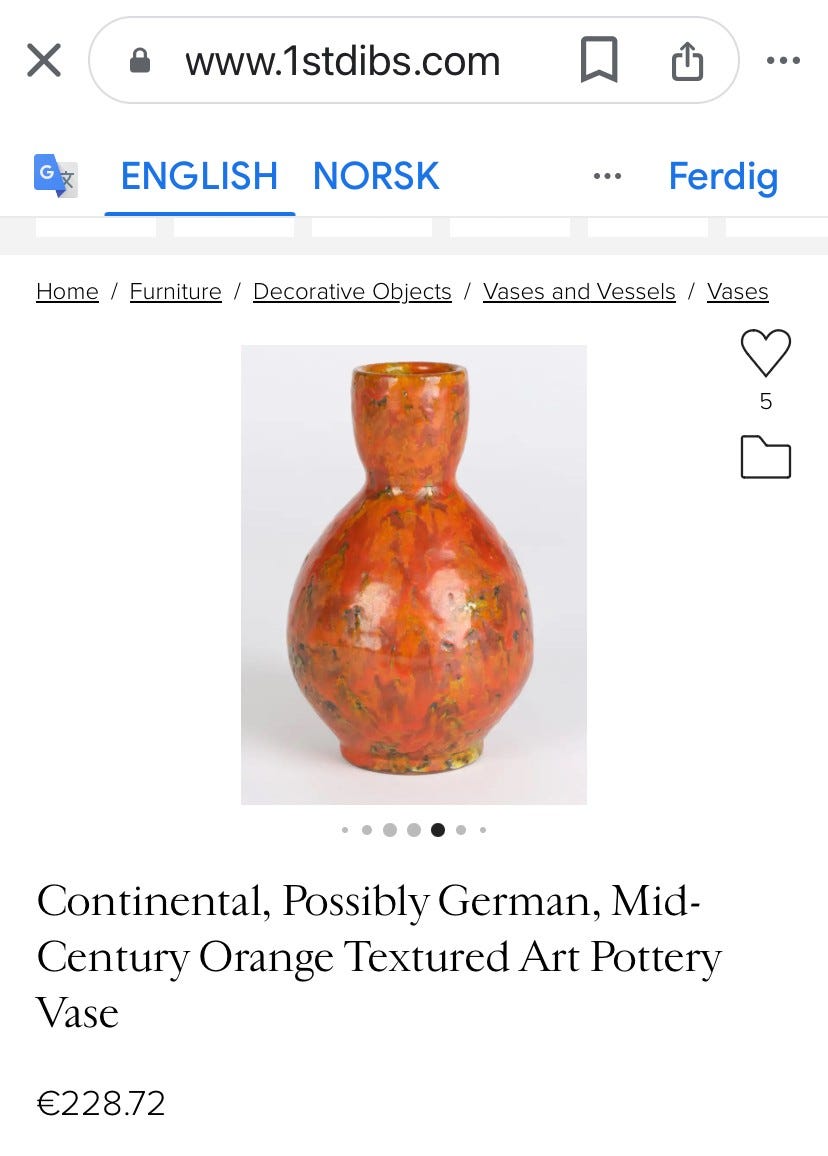Screen dimensions: 828x1156
Task: Save the item using the folder icon
Action: coord(766,457)
